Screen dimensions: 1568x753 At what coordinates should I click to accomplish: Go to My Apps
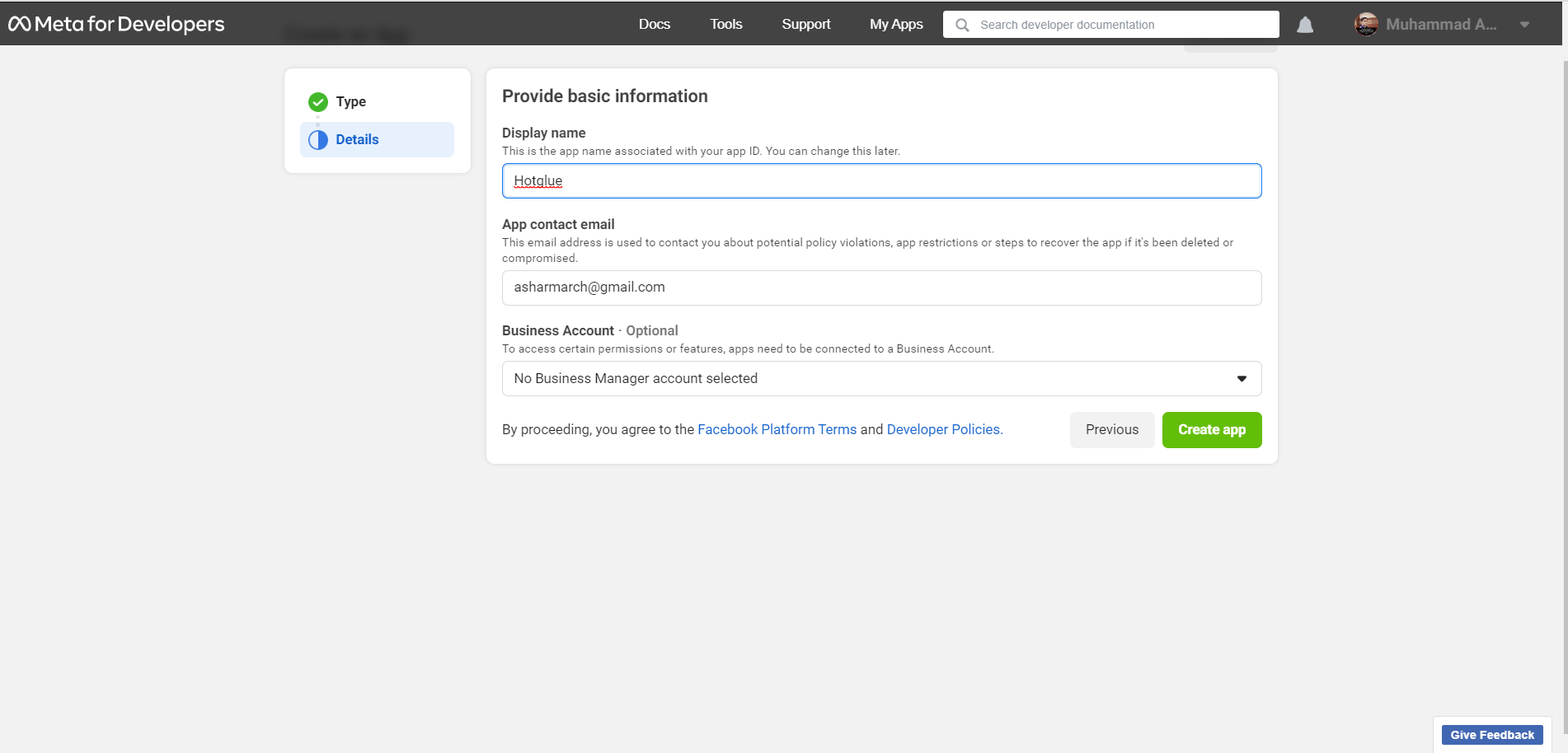[896, 24]
